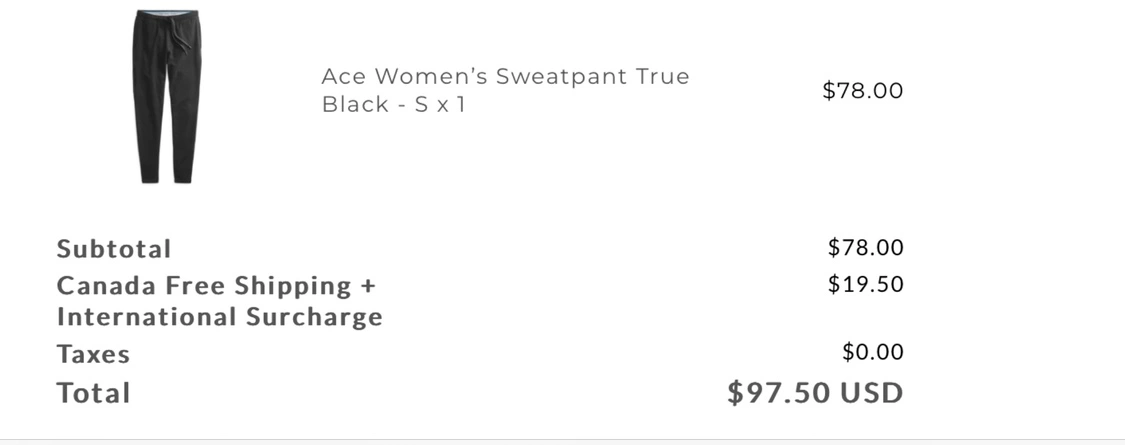
Task: Click the waistband of the sweatpants image
Action: click(x=166, y=14)
